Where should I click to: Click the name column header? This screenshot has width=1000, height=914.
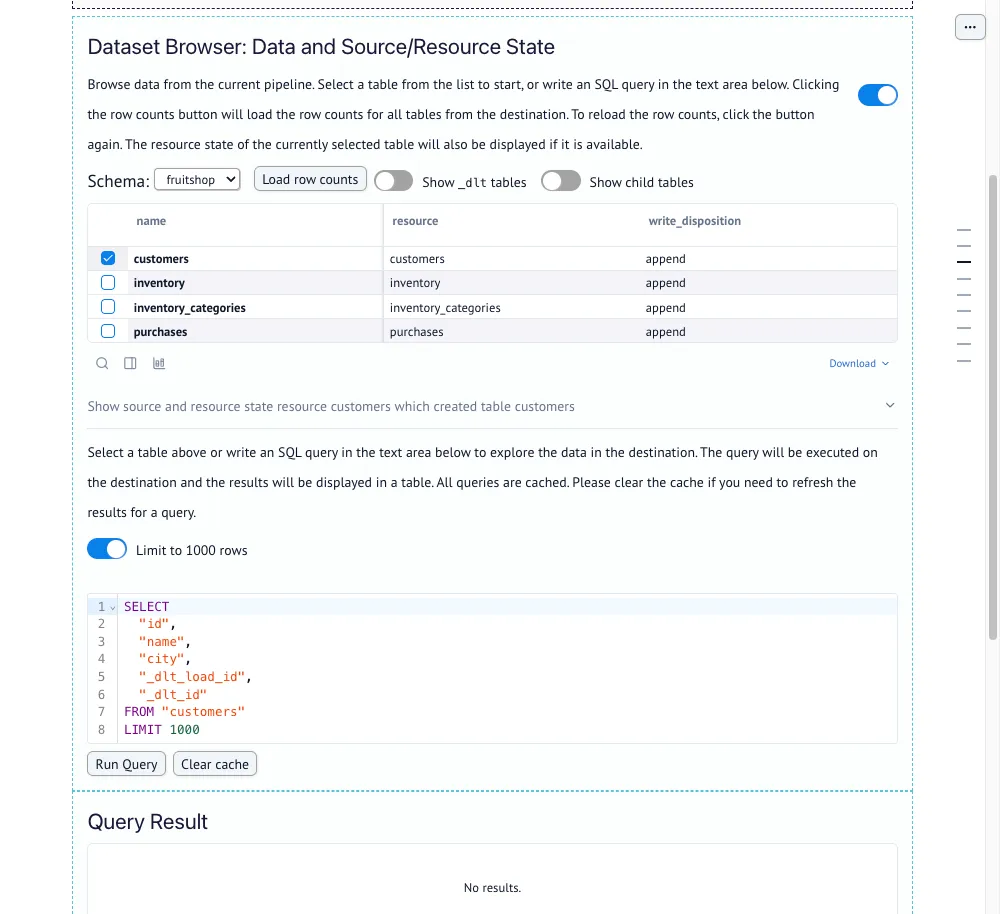(x=151, y=221)
